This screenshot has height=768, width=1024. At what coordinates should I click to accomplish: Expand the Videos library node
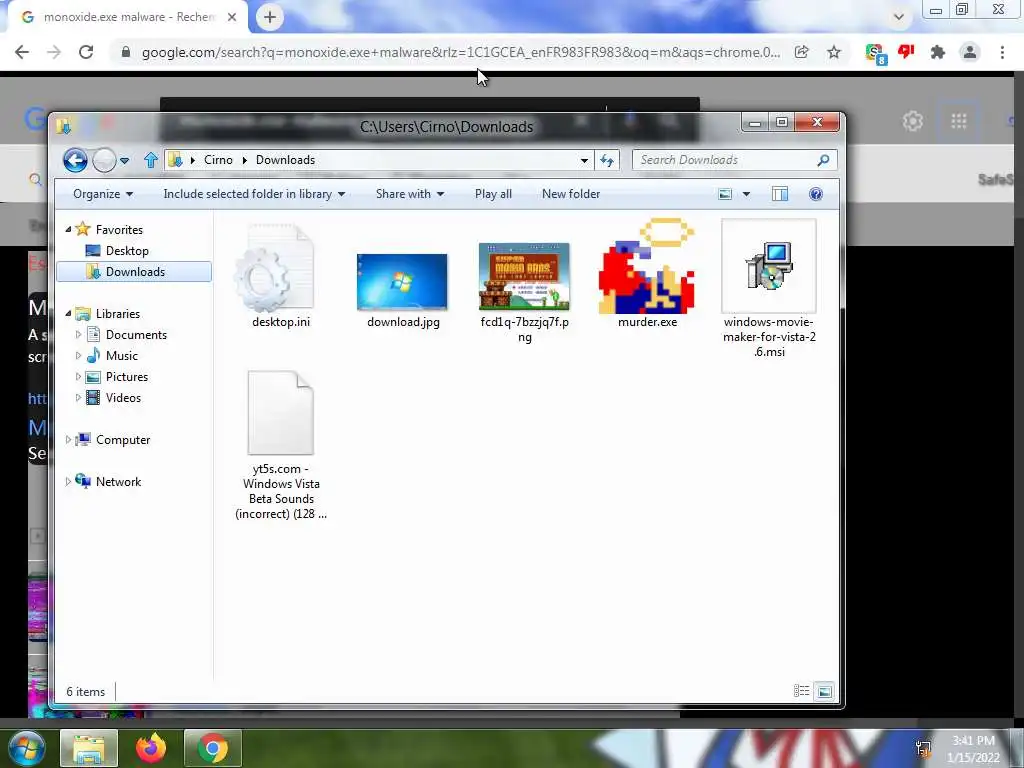click(78, 398)
